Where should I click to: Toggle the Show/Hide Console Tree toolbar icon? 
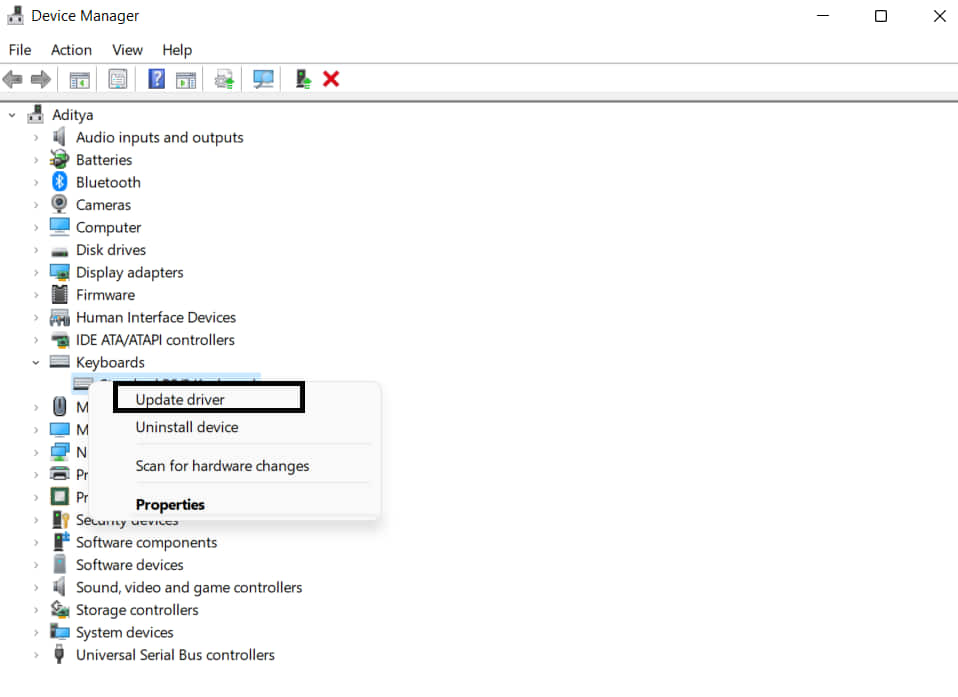click(x=79, y=79)
